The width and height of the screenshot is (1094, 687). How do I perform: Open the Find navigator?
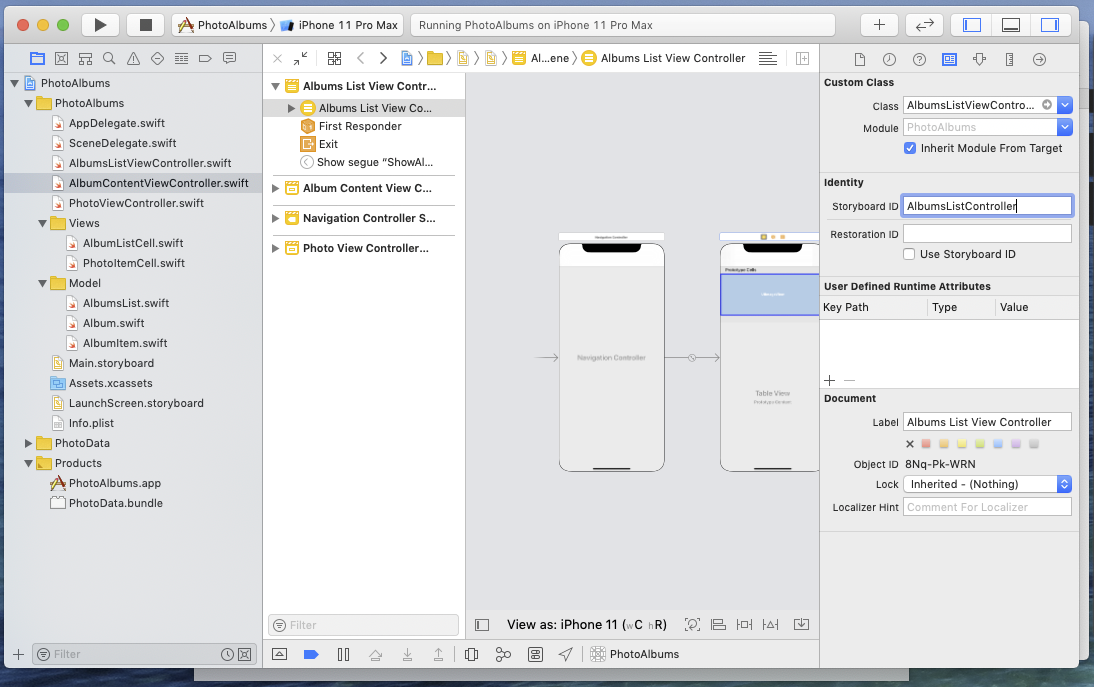click(109, 59)
